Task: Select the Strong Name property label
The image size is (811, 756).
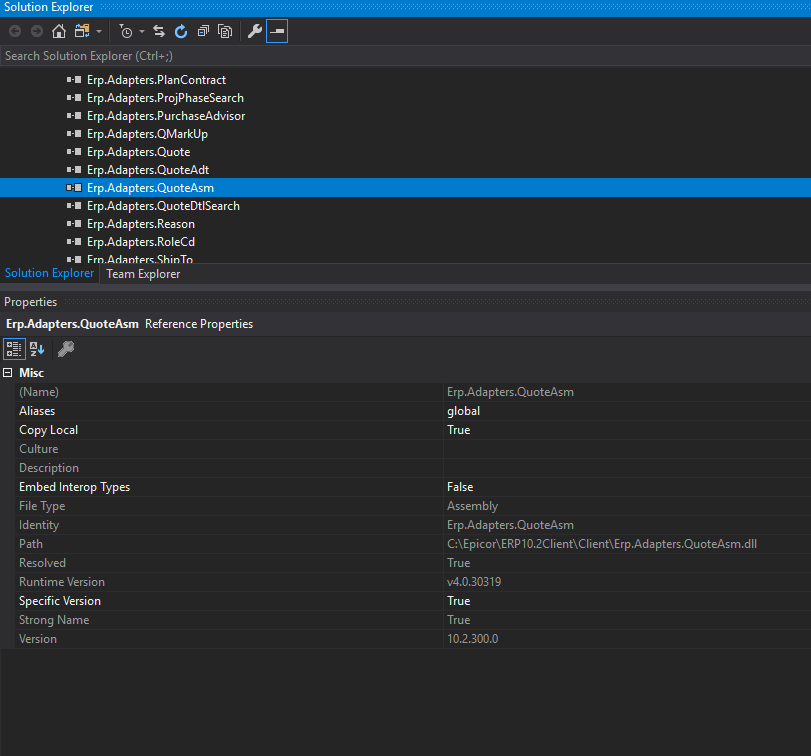Action: pyautogui.click(x=54, y=620)
